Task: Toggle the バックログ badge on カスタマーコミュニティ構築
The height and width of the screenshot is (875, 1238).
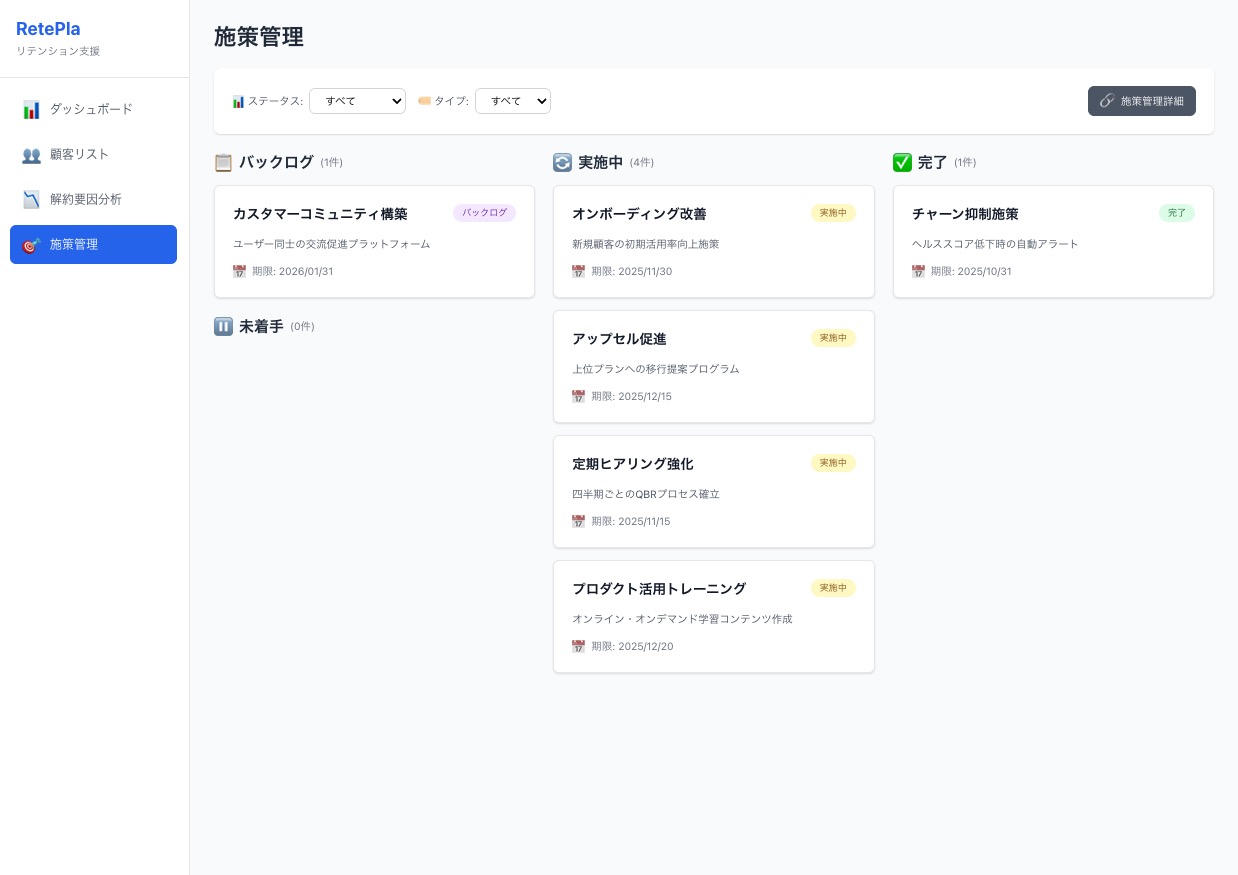Action: 484,212
